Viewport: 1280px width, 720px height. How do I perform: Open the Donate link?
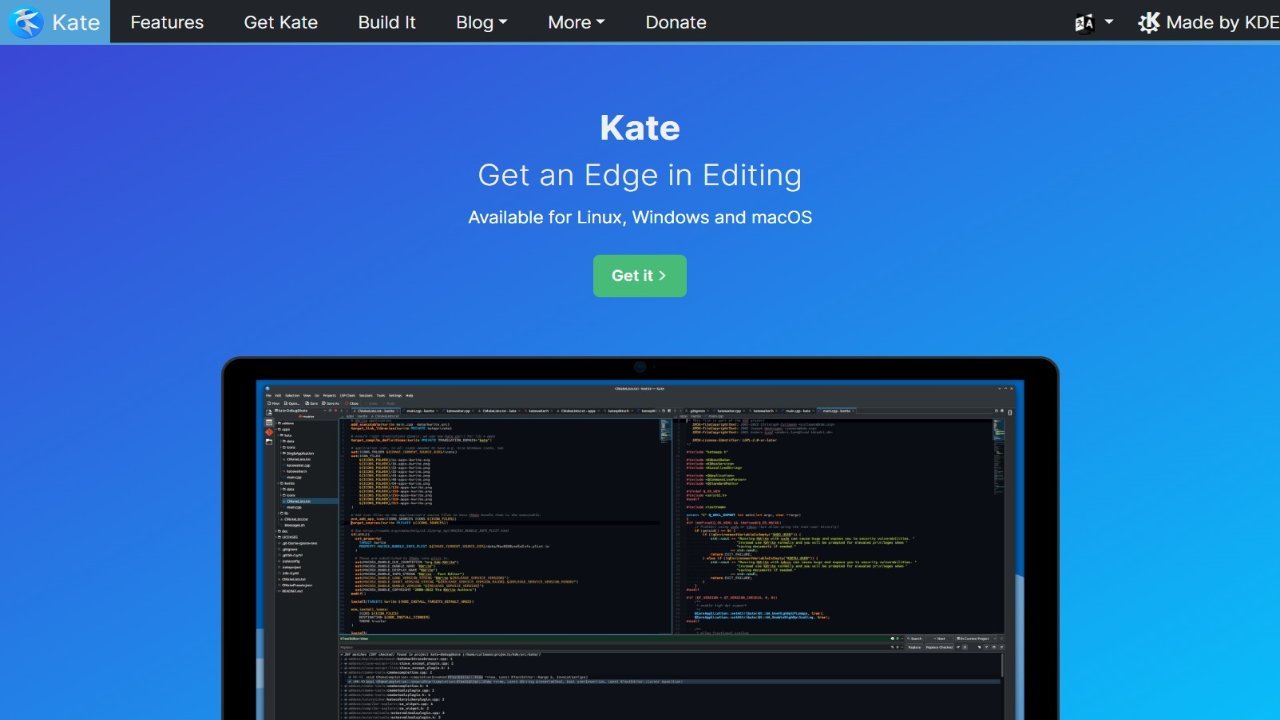[676, 22]
